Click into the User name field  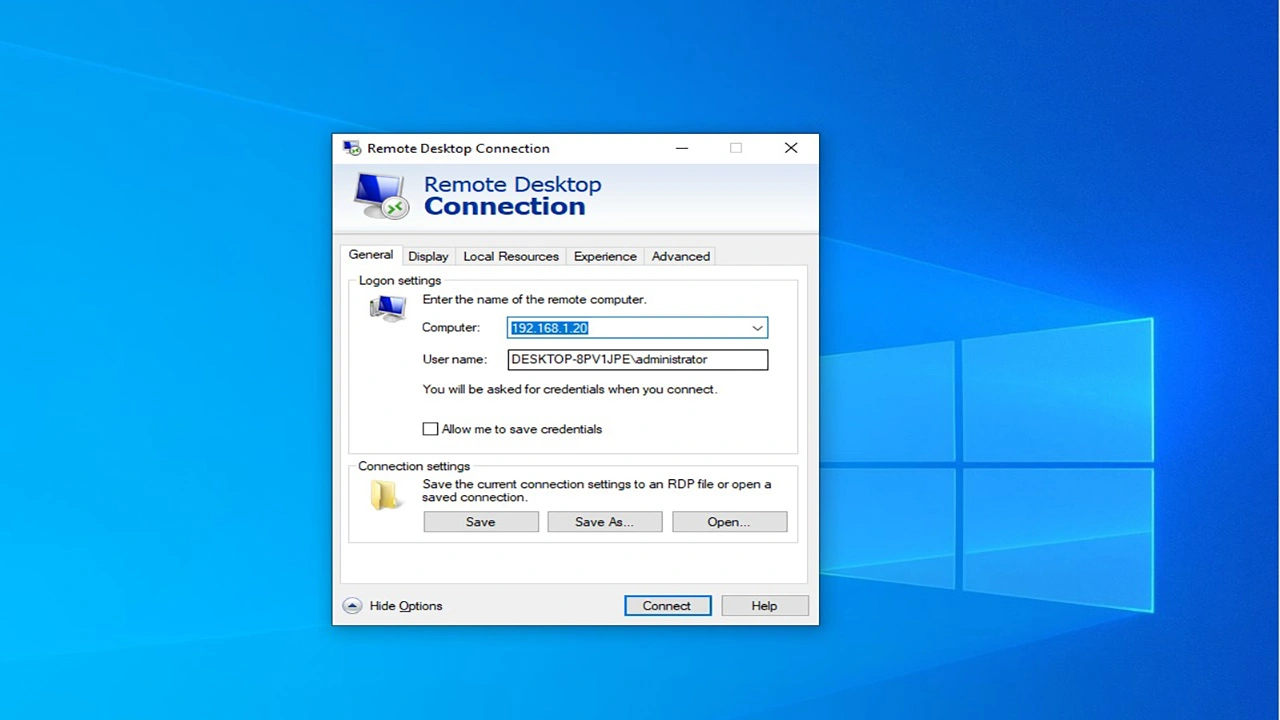(638, 359)
